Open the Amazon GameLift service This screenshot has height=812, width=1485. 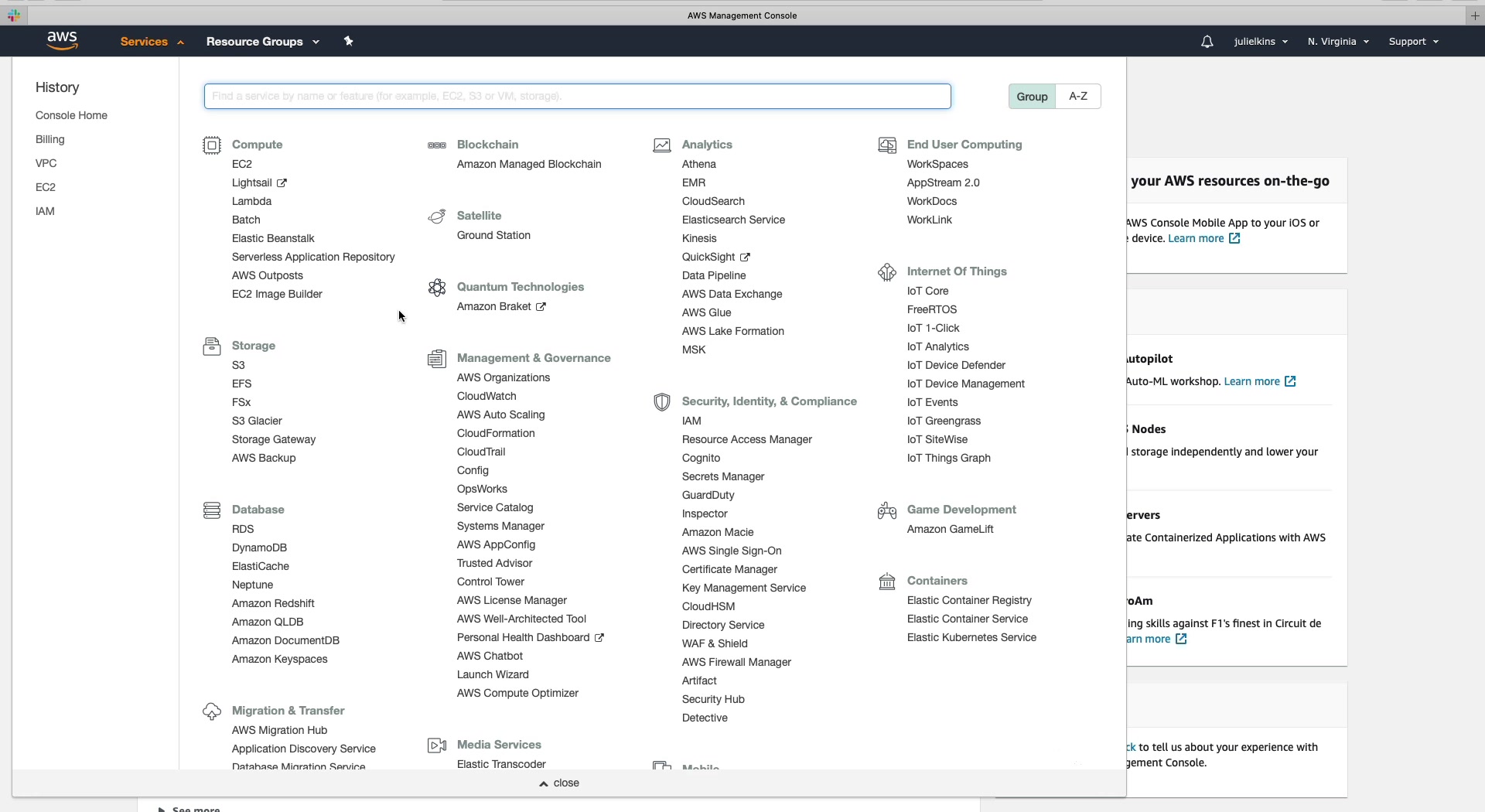click(x=950, y=530)
